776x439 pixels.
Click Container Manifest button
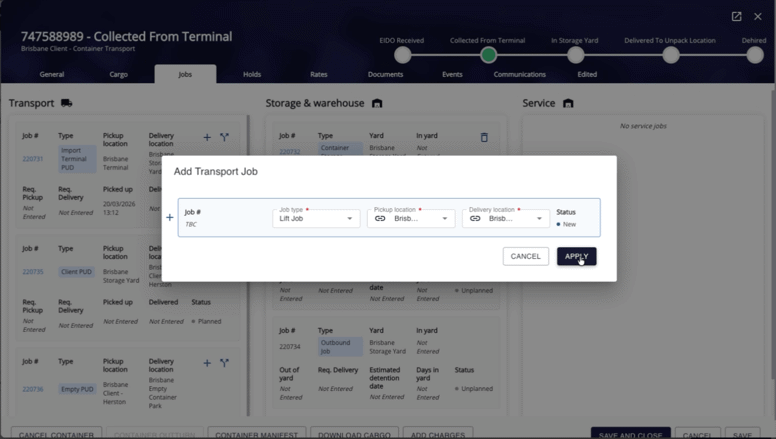coord(256,435)
